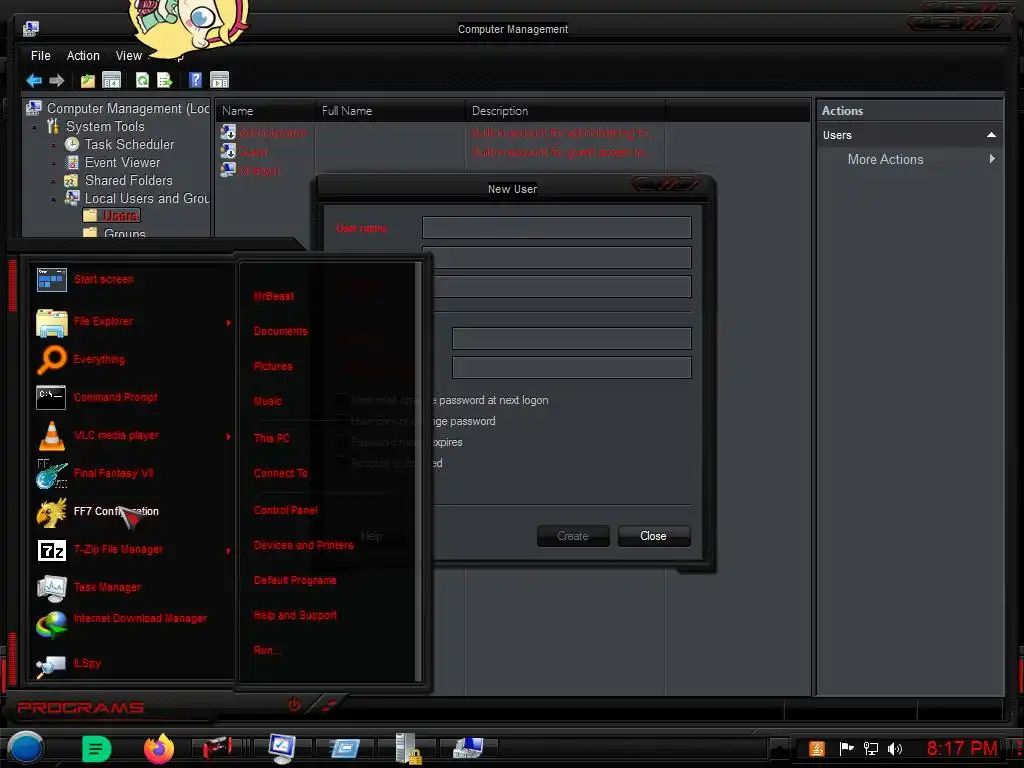The image size is (1024, 768).
Task: Collapse the Local Users and Groups node
Action: point(54,199)
